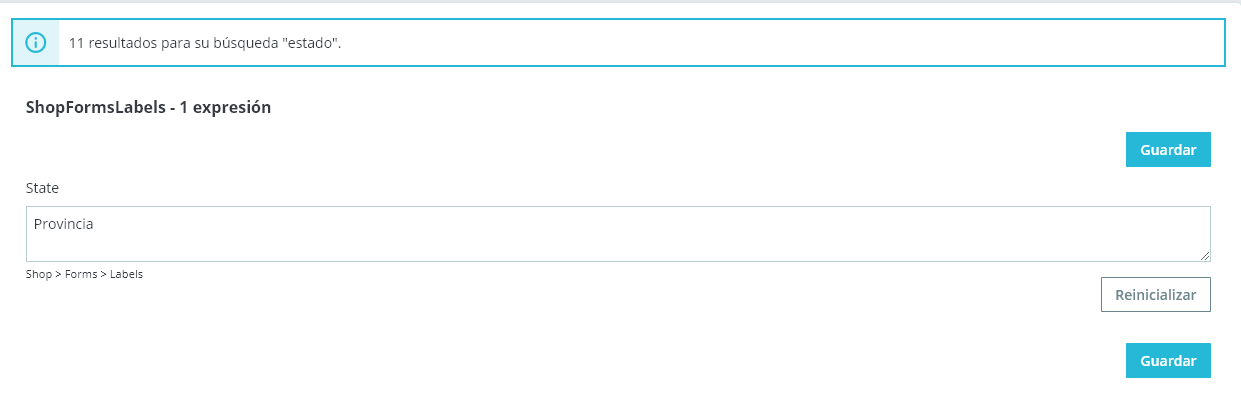The image size is (1241, 398).
Task: Click the State label above the field
Action: pyautogui.click(x=42, y=188)
